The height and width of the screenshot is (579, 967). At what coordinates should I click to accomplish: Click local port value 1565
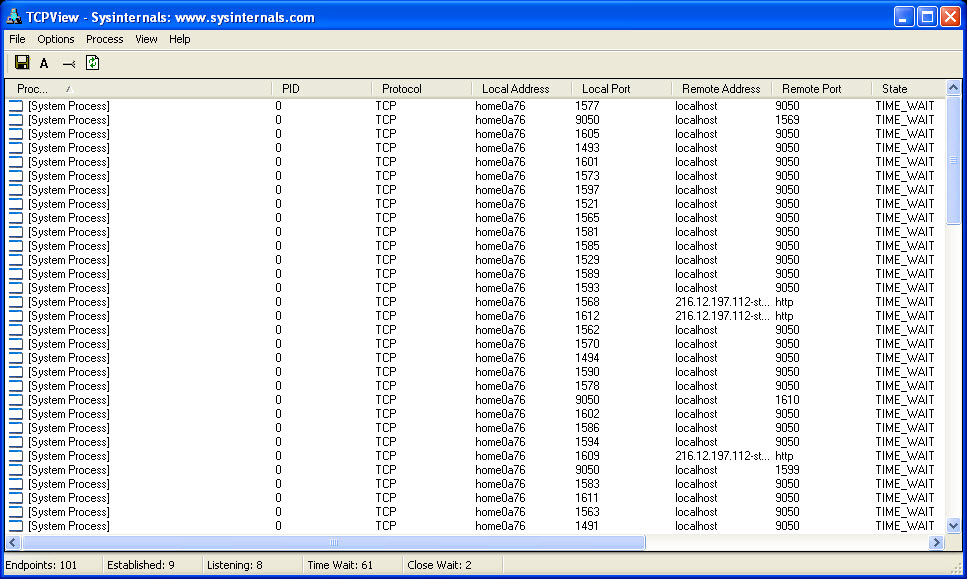point(587,218)
